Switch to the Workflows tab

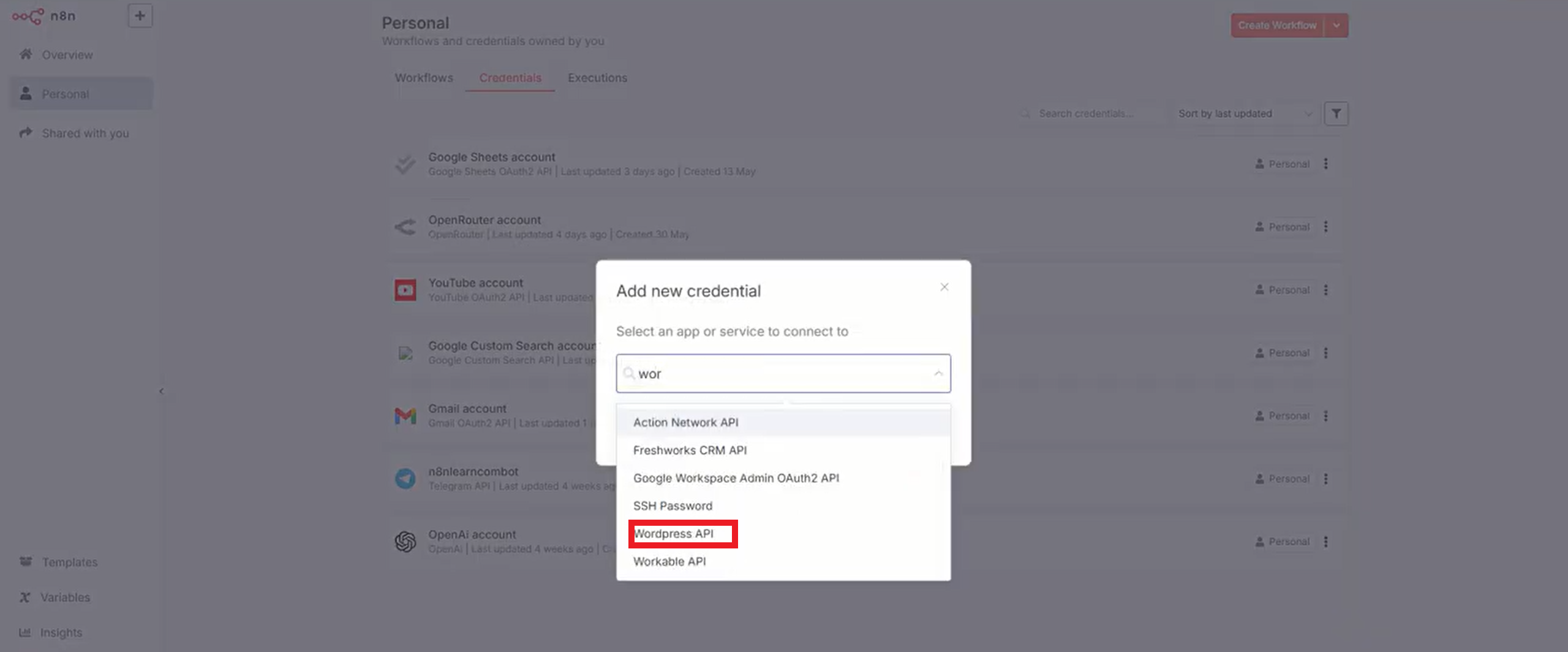click(424, 78)
